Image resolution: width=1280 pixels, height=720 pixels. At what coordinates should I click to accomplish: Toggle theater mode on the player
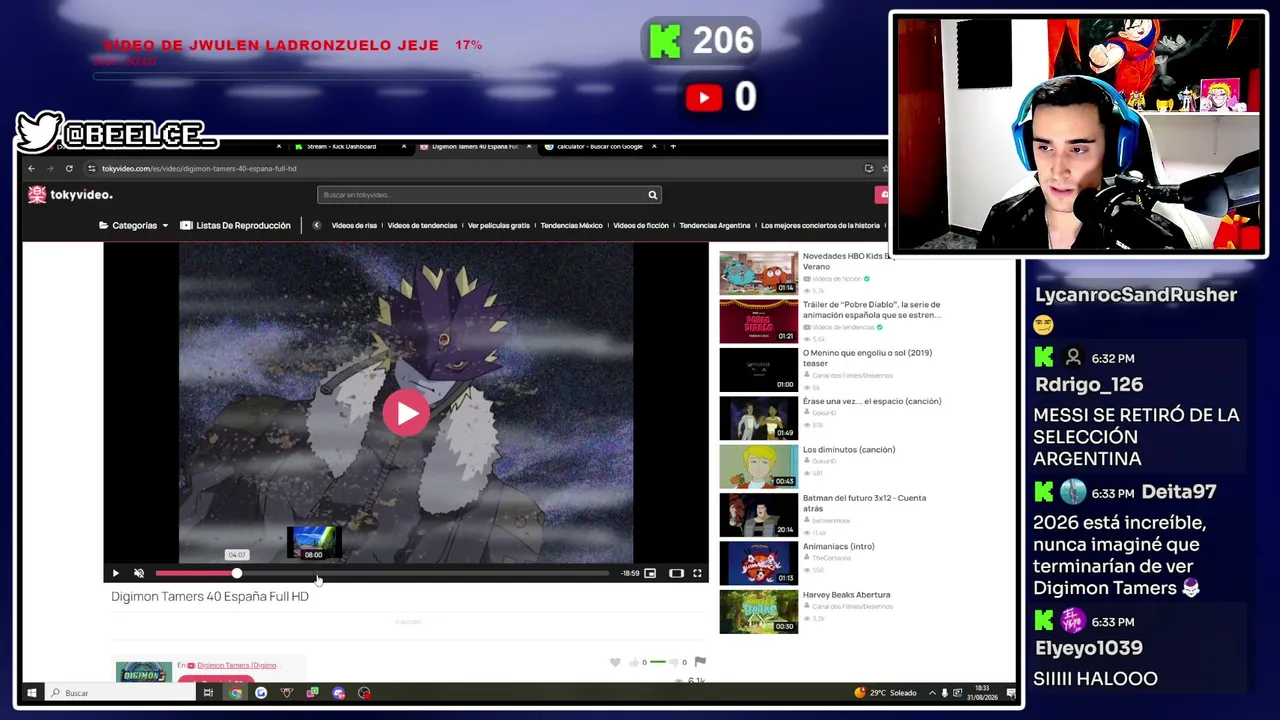click(676, 573)
